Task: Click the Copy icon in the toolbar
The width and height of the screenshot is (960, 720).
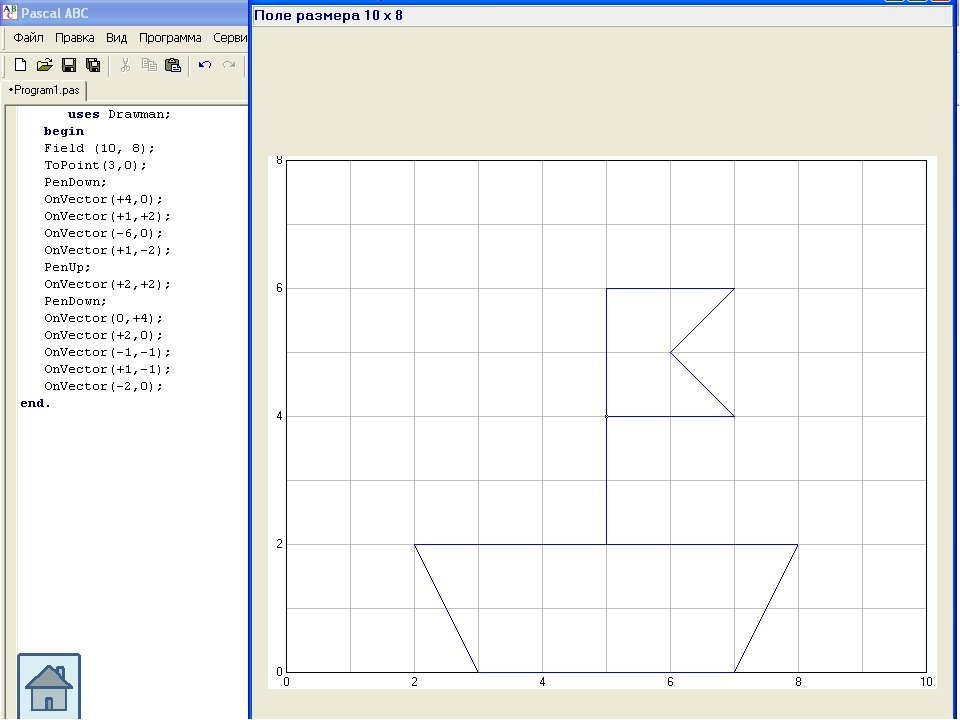Action: [x=149, y=65]
